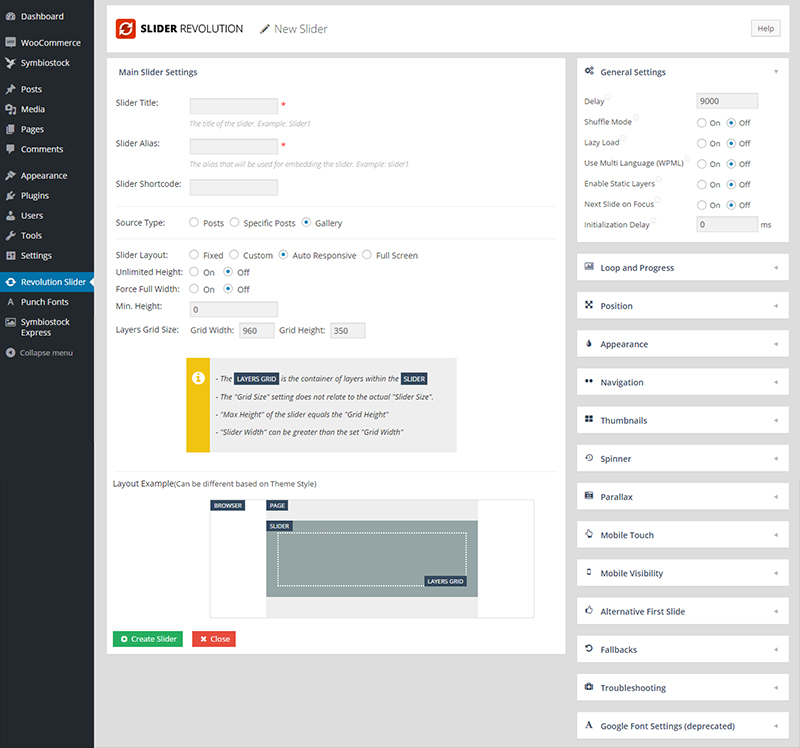The image size is (800, 748).
Task: Select Posts as the source type
Action: coord(194,222)
